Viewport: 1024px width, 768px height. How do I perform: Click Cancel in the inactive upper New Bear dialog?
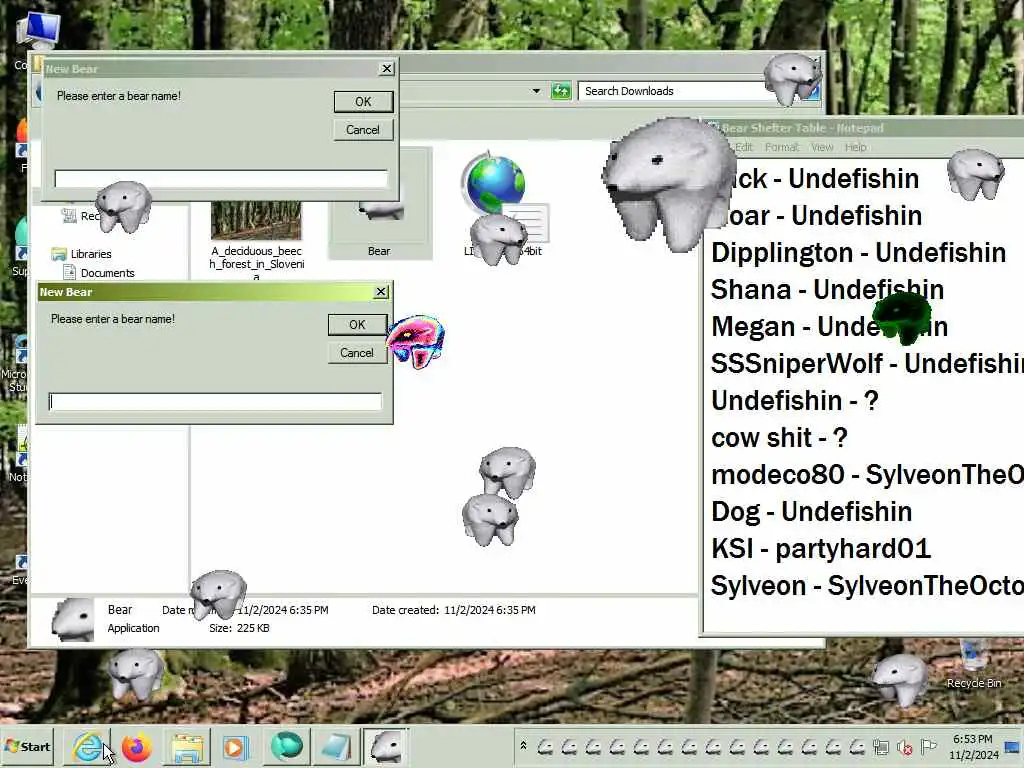pos(363,129)
